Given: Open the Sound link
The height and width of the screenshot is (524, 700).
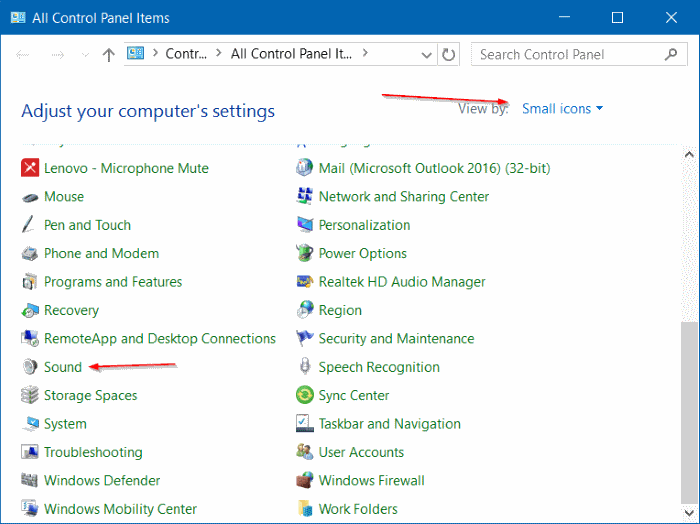Looking at the screenshot, I should tap(63, 367).
